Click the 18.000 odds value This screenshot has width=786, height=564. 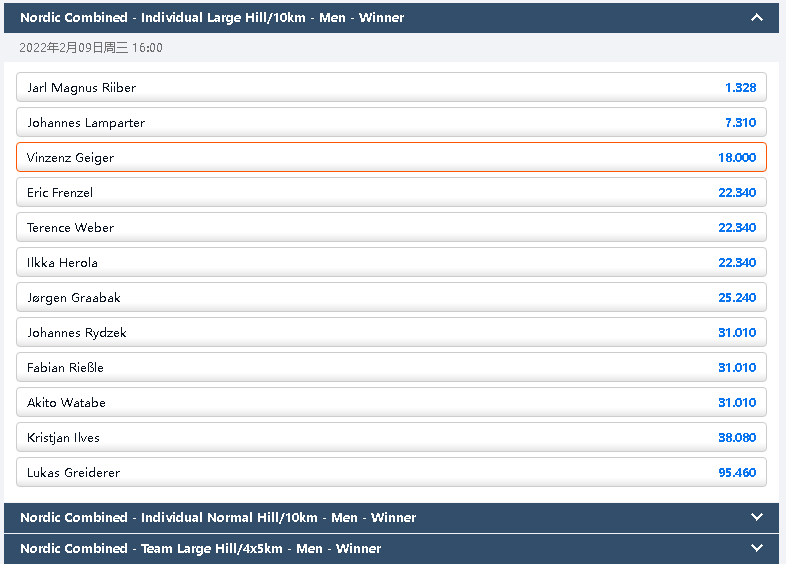pos(736,158)
